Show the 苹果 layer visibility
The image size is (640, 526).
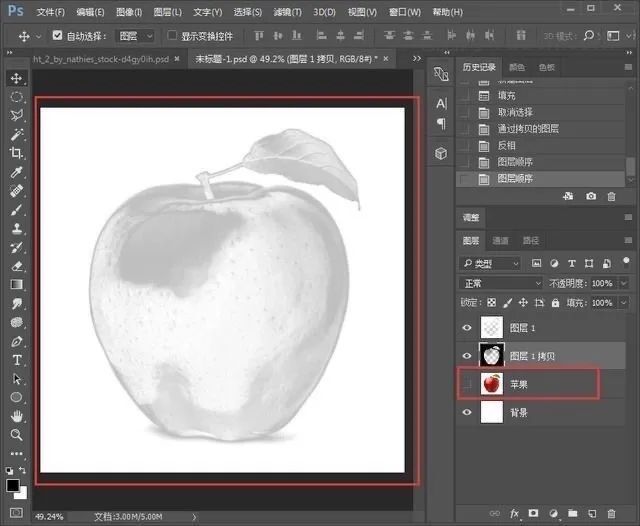(x=467, y=383)
